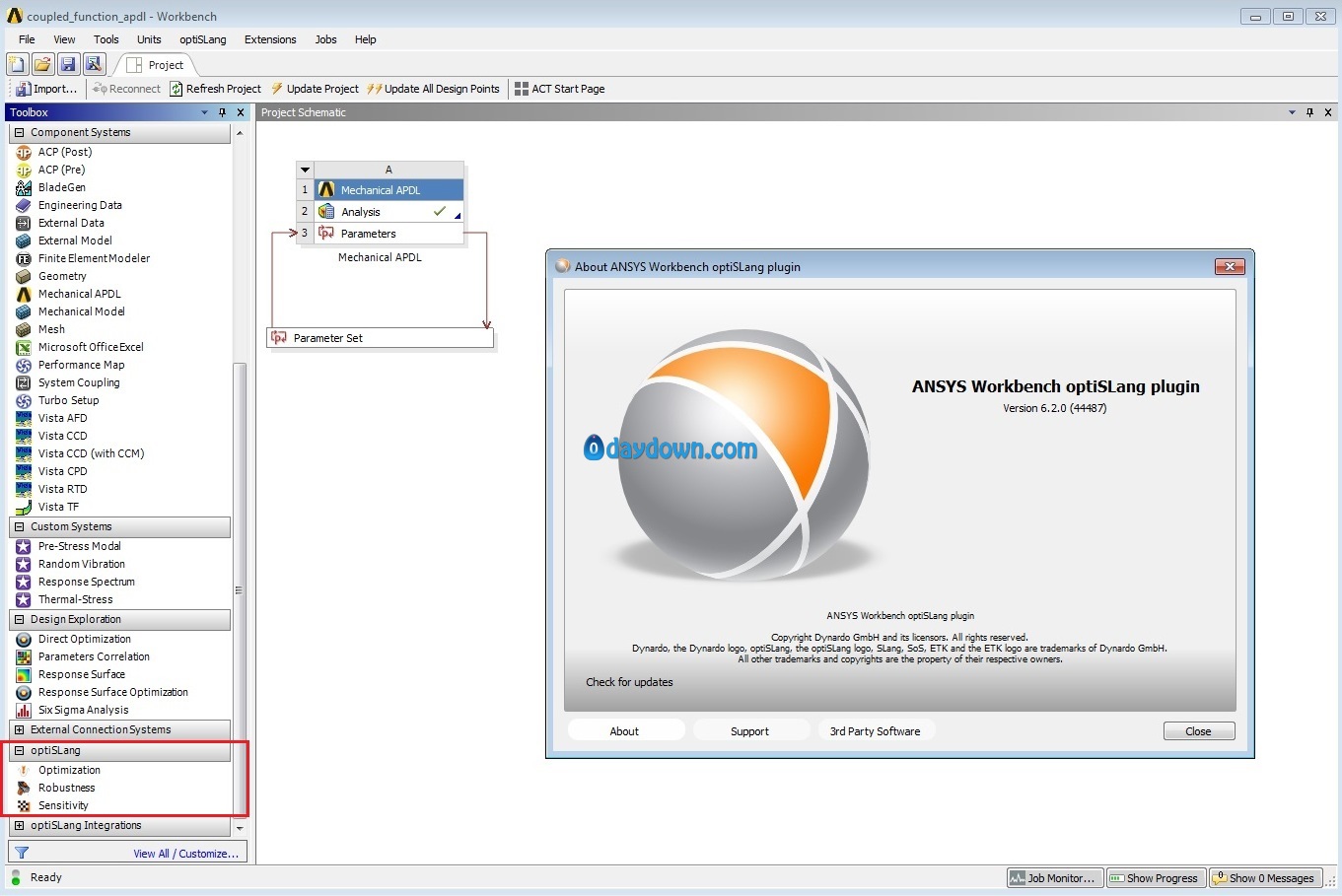Screen dimensions: 1342x896
Task: Select the Direct Optimization icon
Action: pyautogui.click(x=24, y=639)
